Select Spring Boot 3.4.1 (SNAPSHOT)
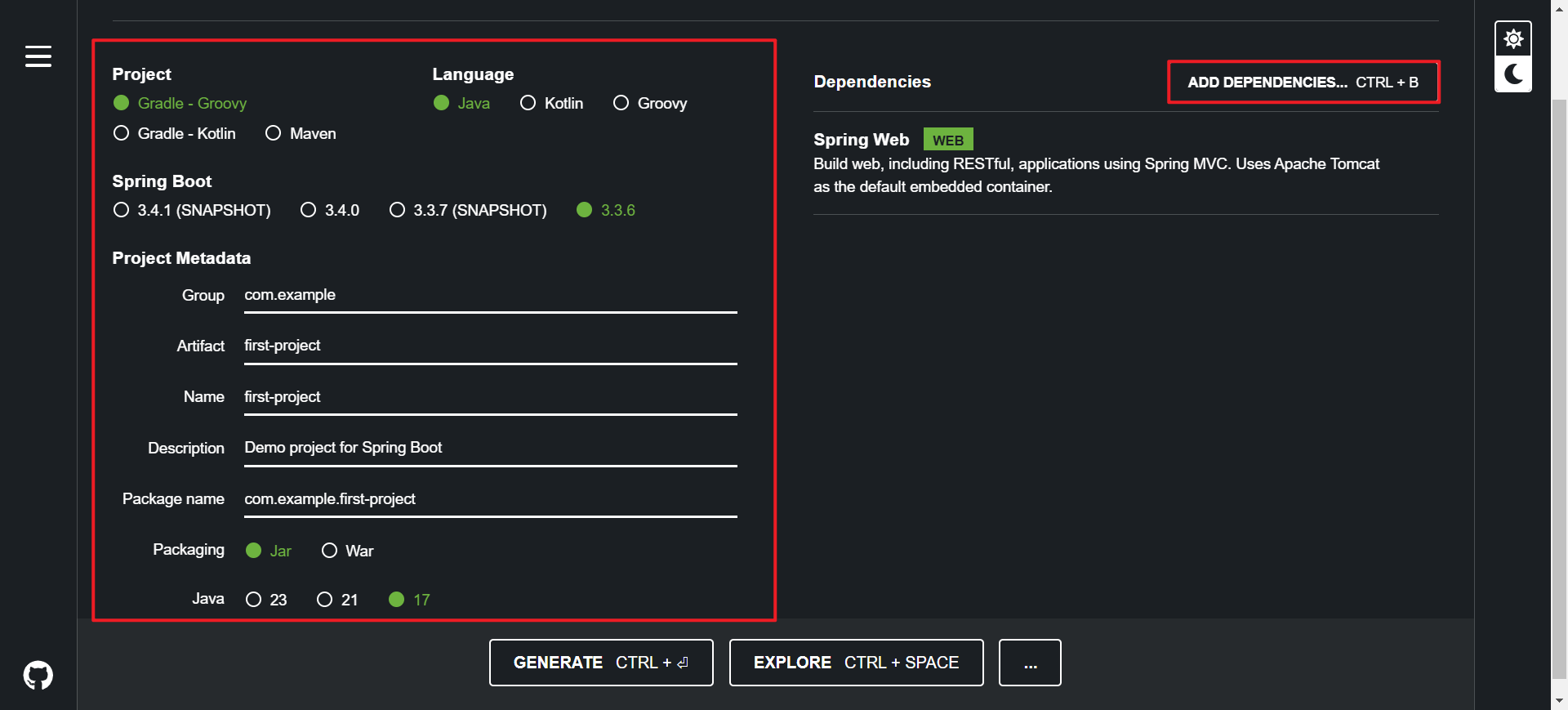The width and height of the screenshot is (1568, 710). pyautogui.click(x=192, y=210)
